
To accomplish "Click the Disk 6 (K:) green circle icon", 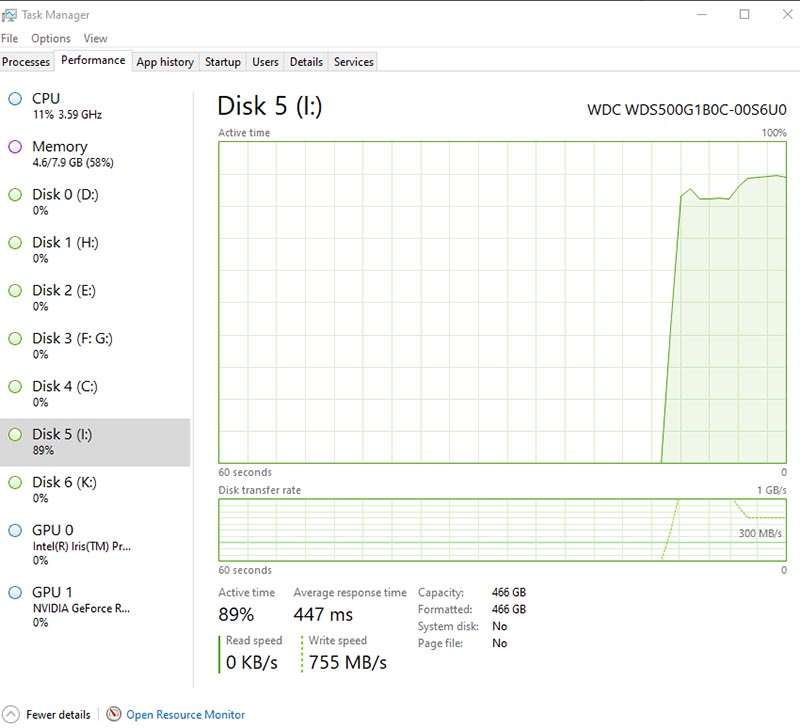I will [x=15, y=482].
